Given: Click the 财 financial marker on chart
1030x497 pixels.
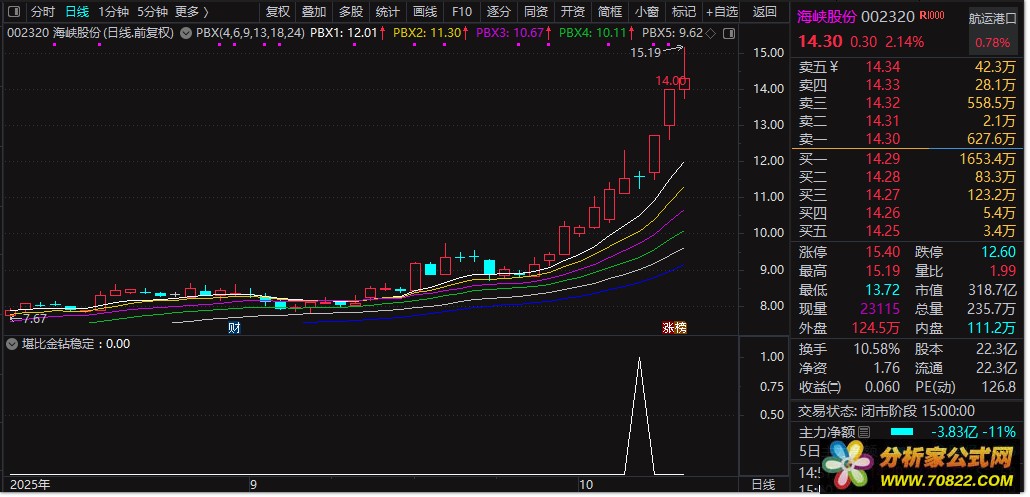Looking at the screenshot, I should coord(234,328).
